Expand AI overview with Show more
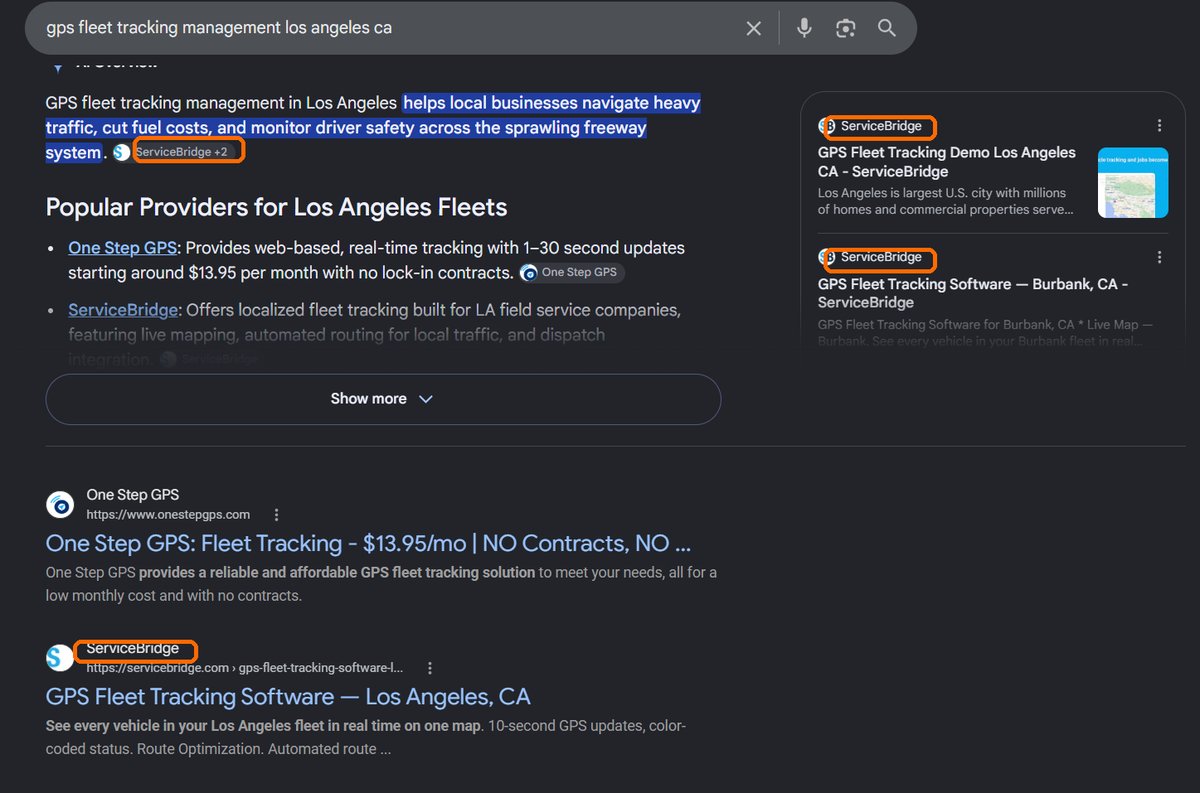Image resolution: width=1200 pixels, height=793 pixels. [383, 399]
